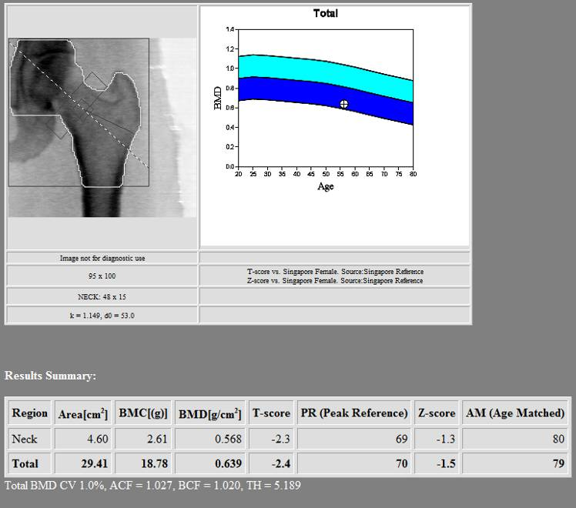The height and width of the screenshot is (508, 576).
Task: Click Neck BMD value 0.568
Action: pos(228,439)
